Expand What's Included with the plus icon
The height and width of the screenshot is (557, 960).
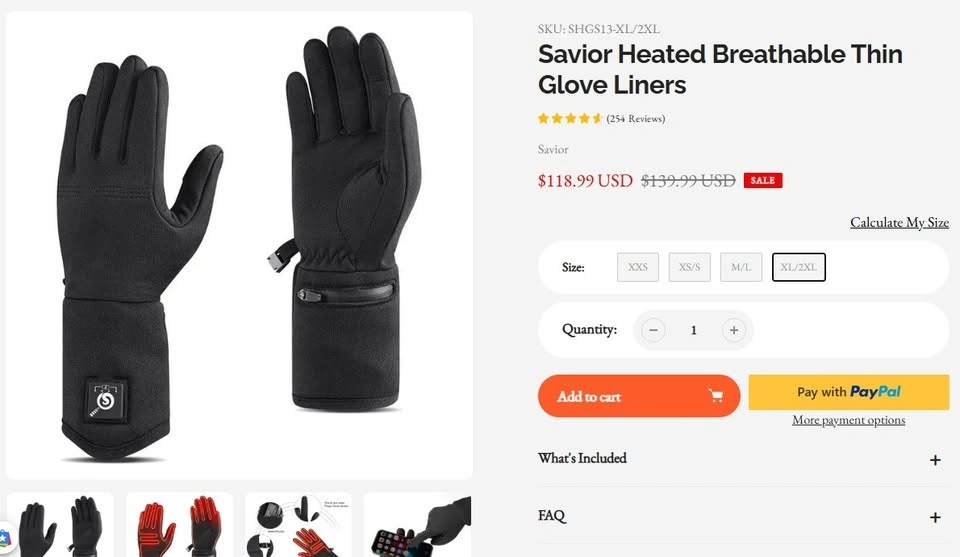935,460
